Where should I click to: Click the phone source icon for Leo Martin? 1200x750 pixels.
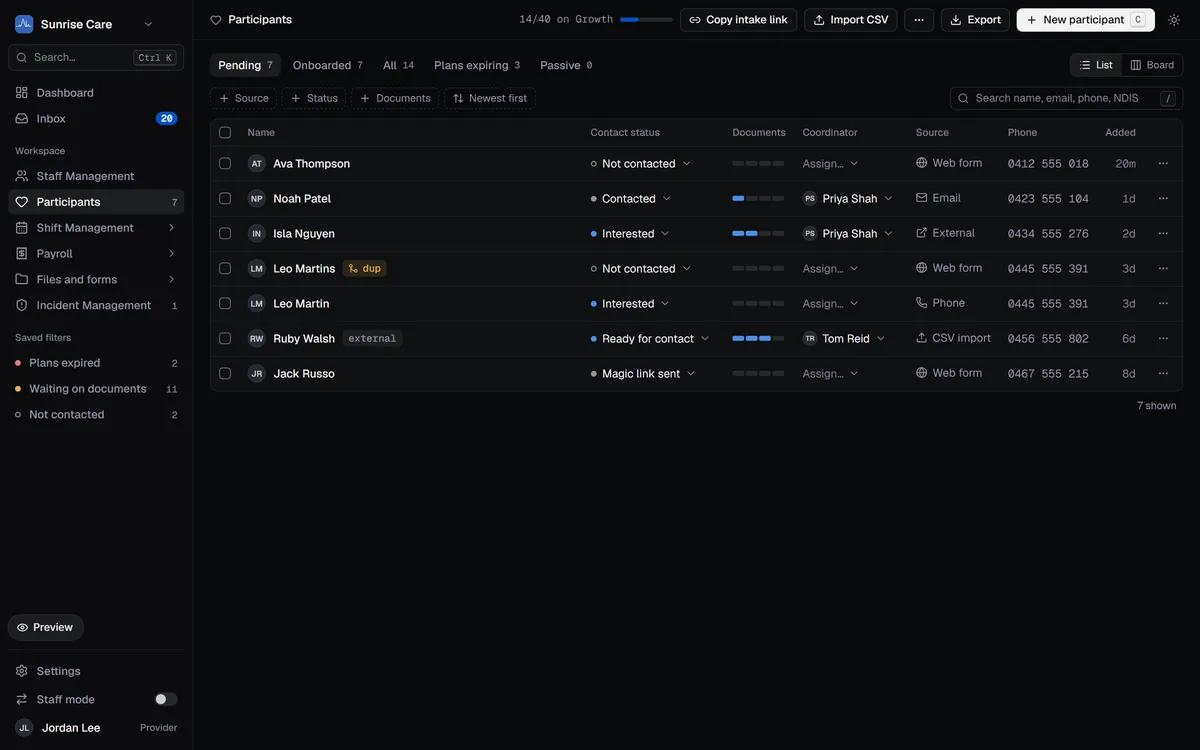pyautogui.click(x=922, y=303)
